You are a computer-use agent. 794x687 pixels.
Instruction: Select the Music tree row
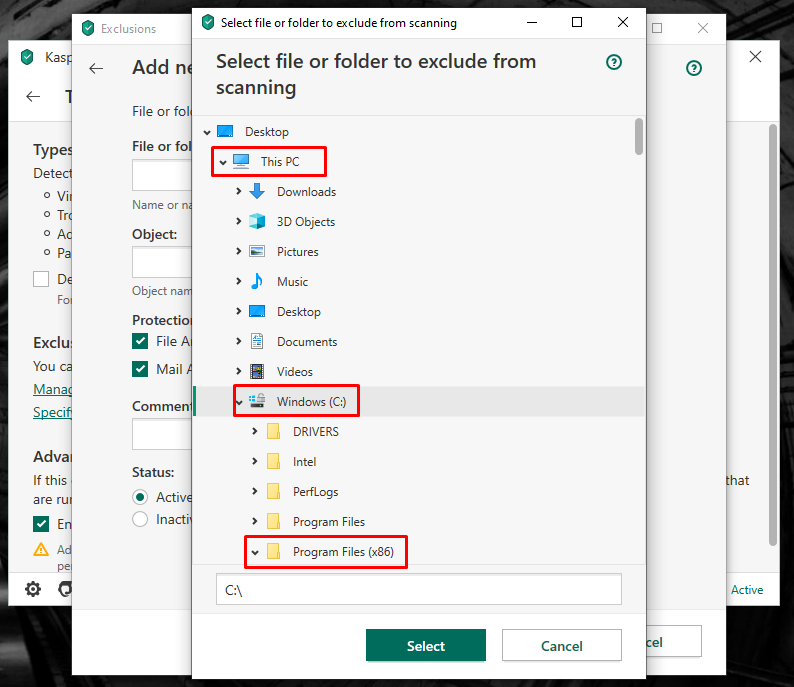tap(419, 281)
